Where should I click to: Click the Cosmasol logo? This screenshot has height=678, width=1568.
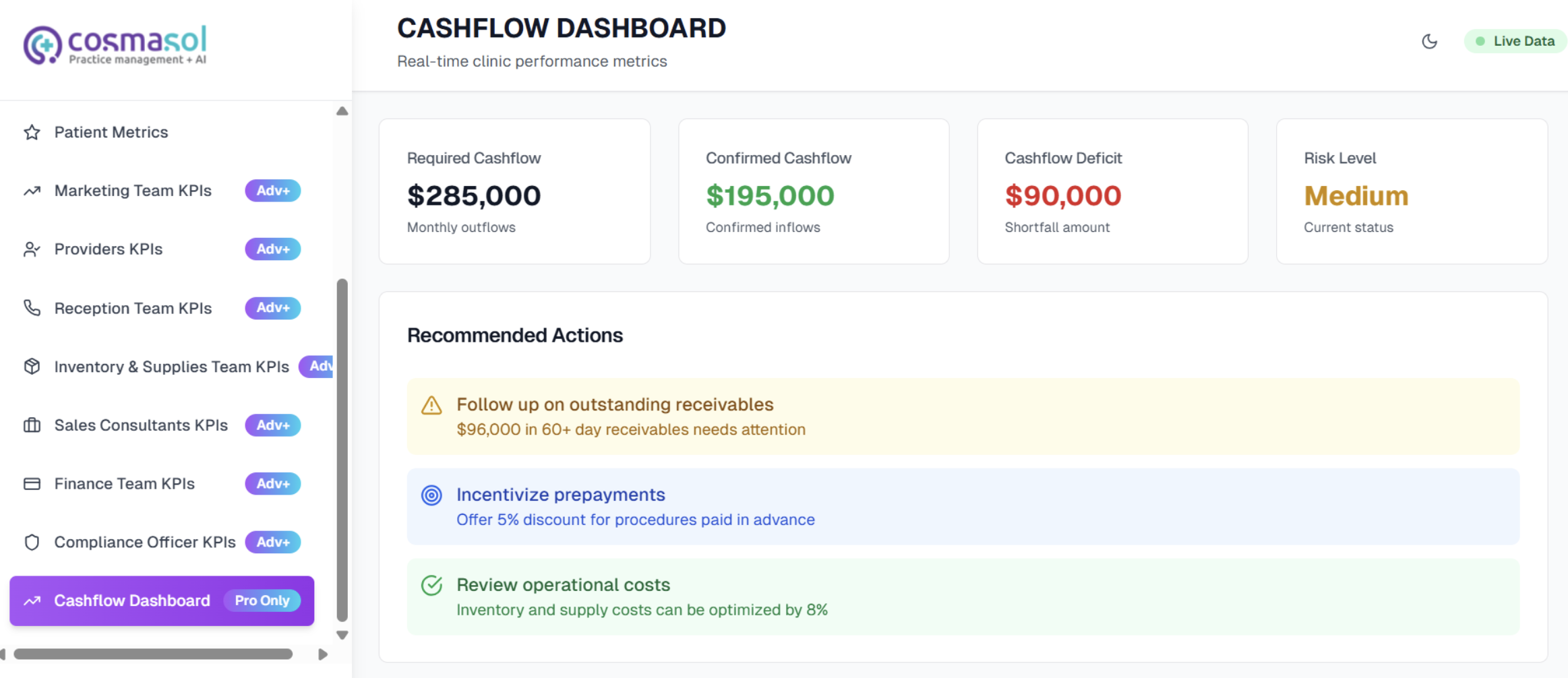pyautogui.click(x=115, y=45)
